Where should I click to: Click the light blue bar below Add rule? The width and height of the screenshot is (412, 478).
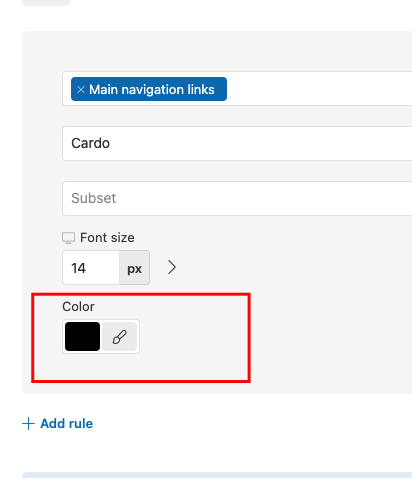tap(217, 475)
